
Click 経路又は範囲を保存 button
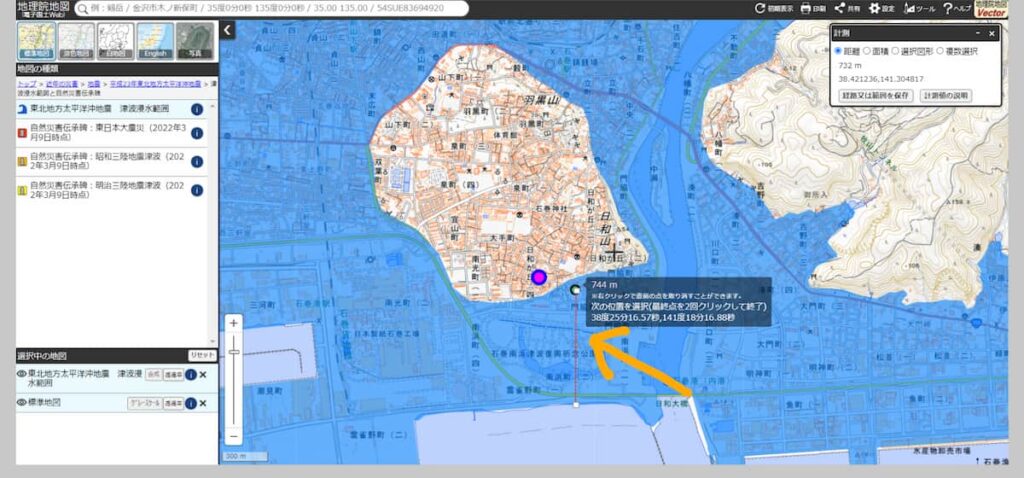point(875,95)
